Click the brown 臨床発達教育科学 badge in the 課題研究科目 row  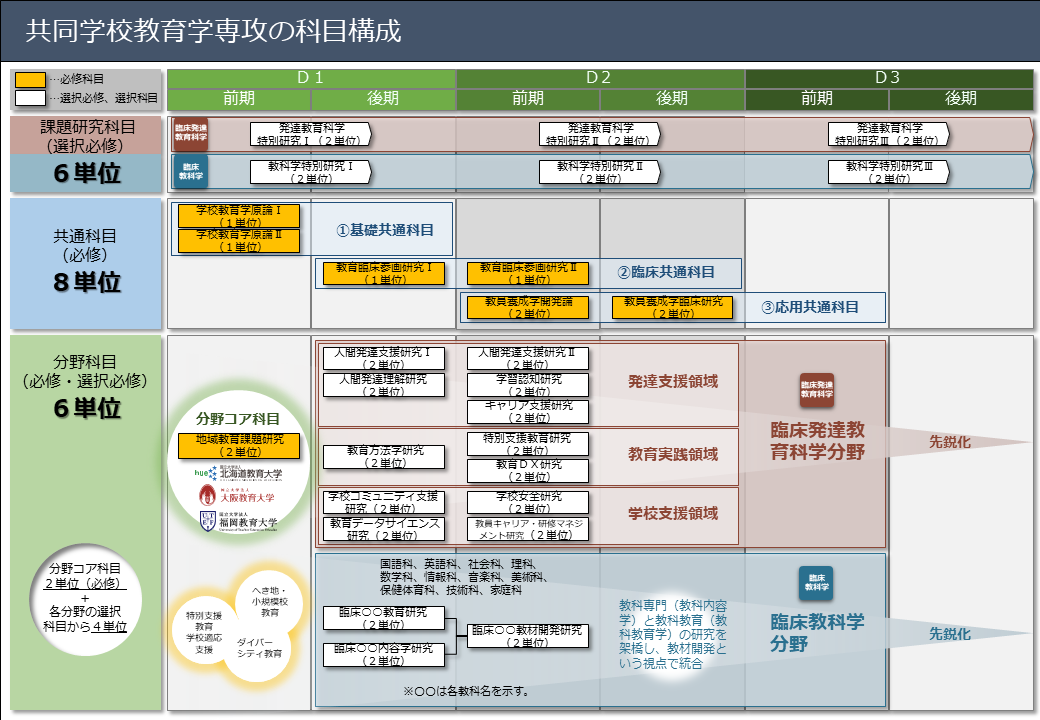(191, 134)
